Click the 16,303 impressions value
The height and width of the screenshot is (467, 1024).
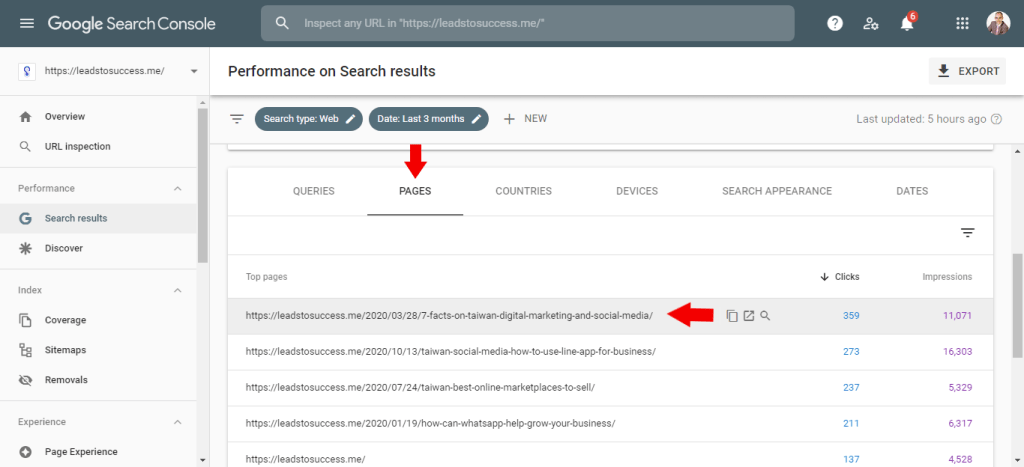pyautogui.click(x=957, y=352)
